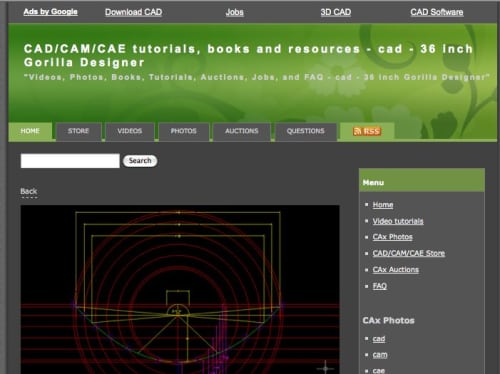Click the CAD drawing image
500x374 pixels.
[180, 289]
